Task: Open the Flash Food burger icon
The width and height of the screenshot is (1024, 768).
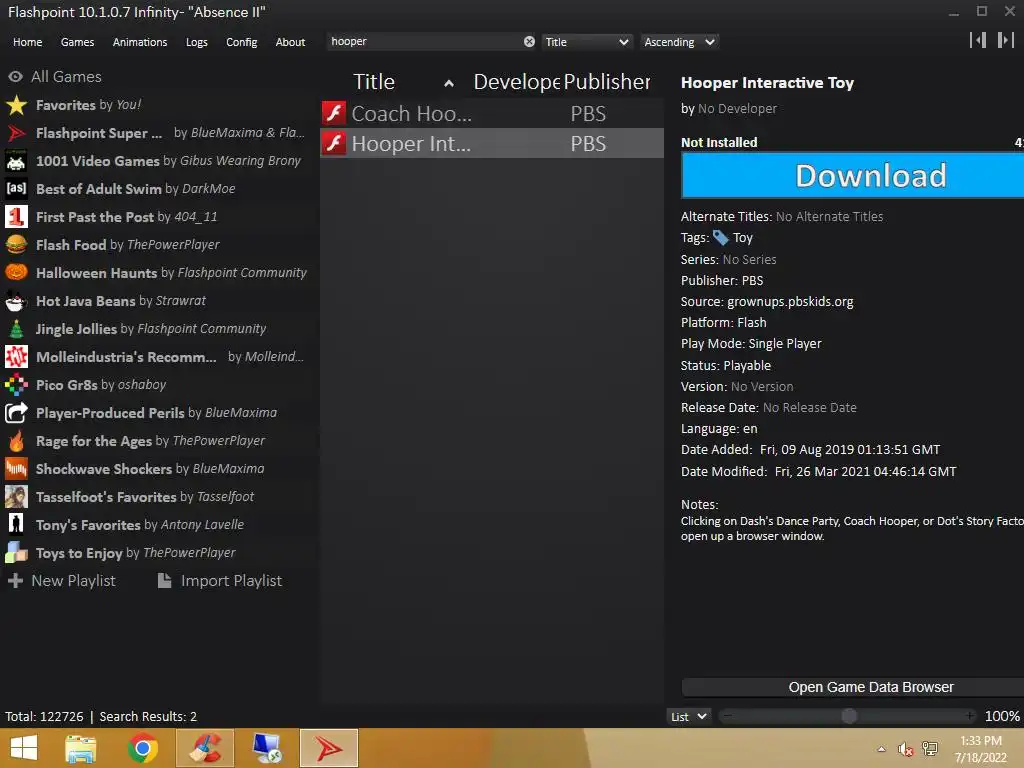Action: click(x=16, y=245)
